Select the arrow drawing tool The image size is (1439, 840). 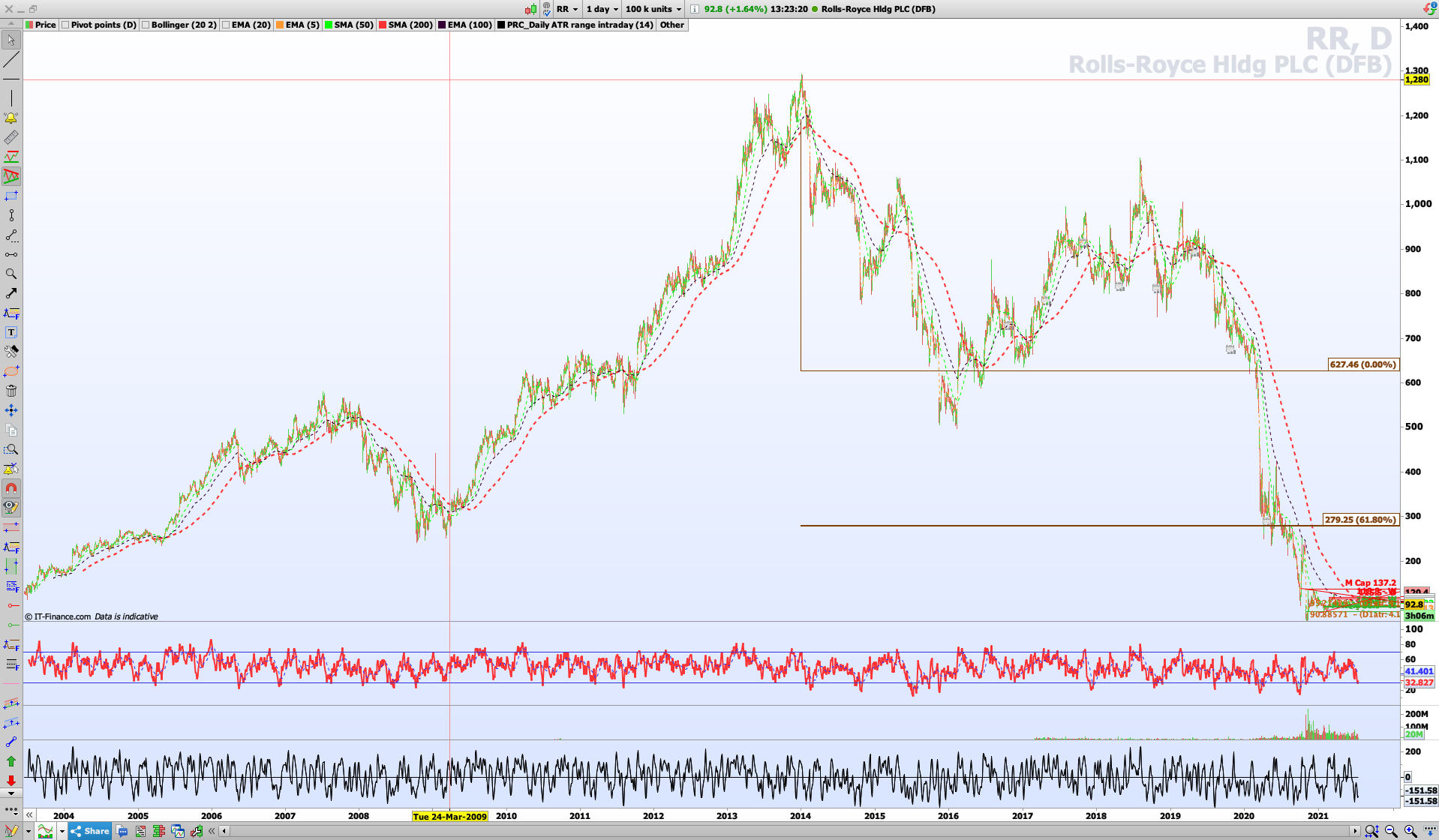[11, 293]
